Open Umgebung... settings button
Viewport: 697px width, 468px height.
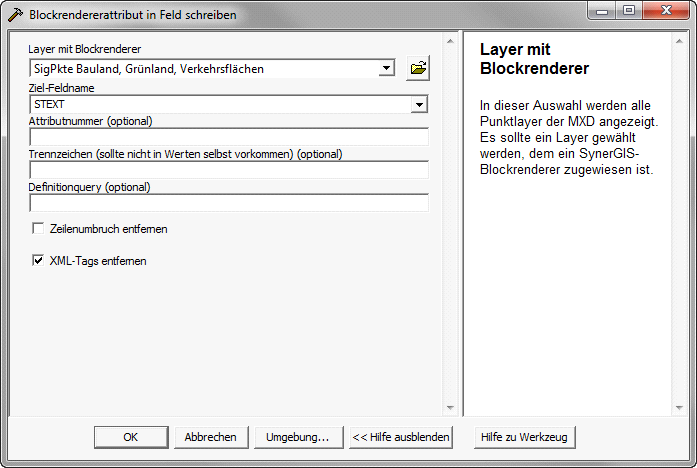pyautogui.click(x=298, y=437)
